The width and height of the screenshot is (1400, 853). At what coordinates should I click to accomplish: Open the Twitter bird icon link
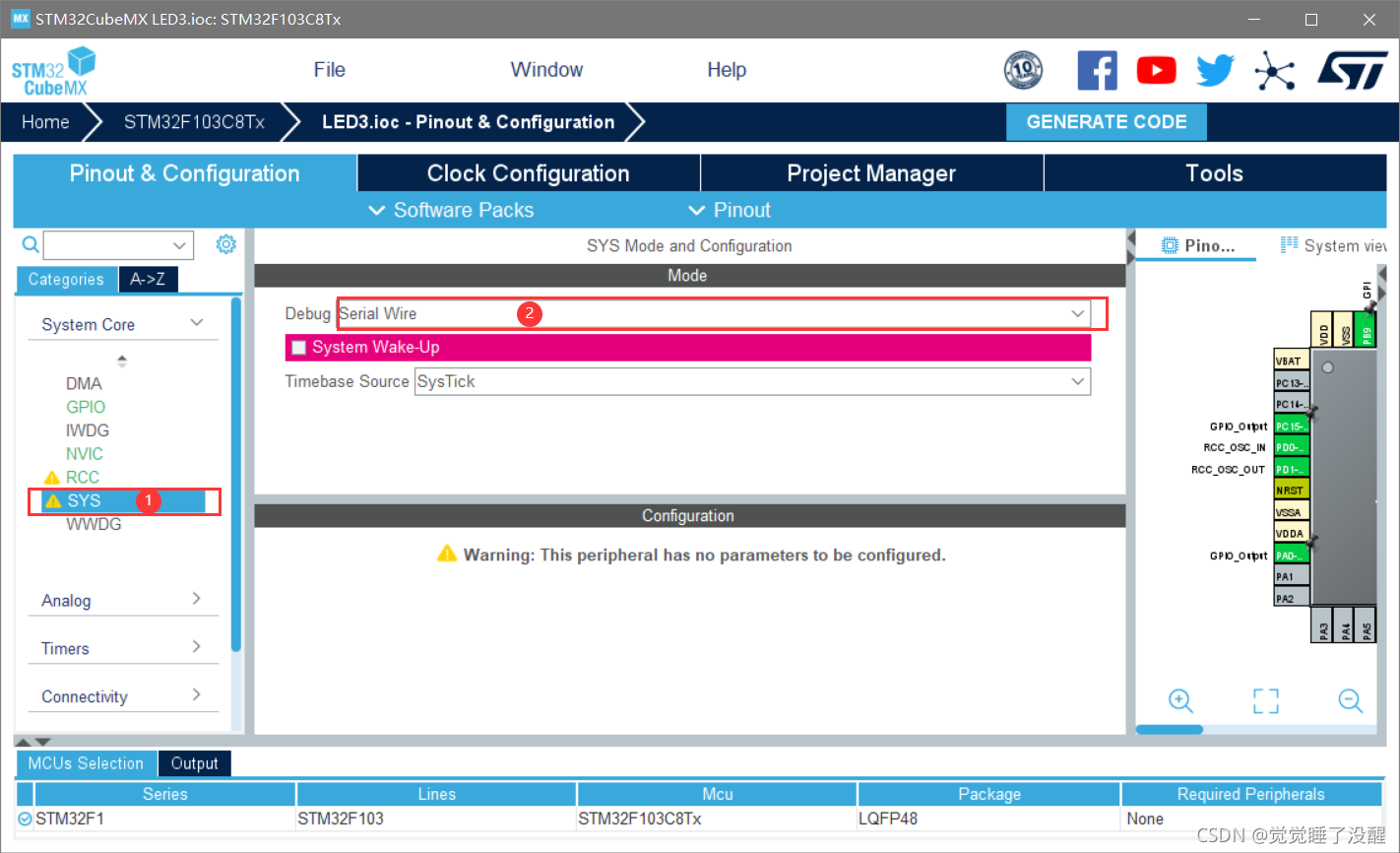[1215, 71]
